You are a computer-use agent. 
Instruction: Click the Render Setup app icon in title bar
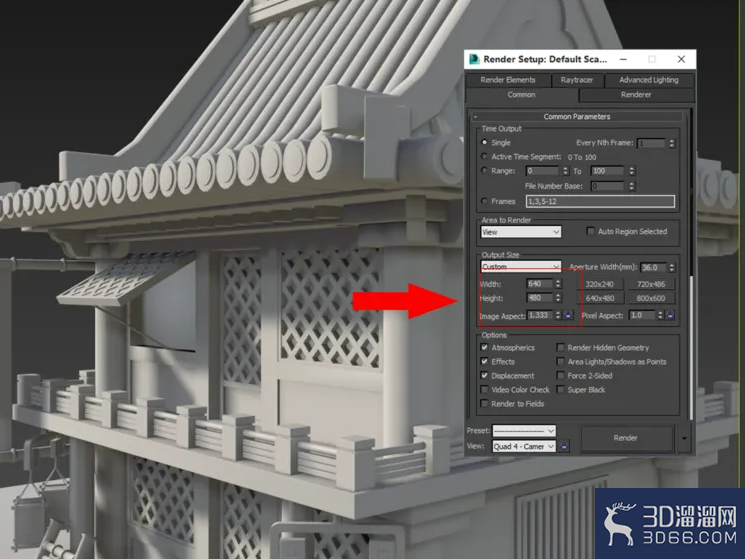click(474, 59)
